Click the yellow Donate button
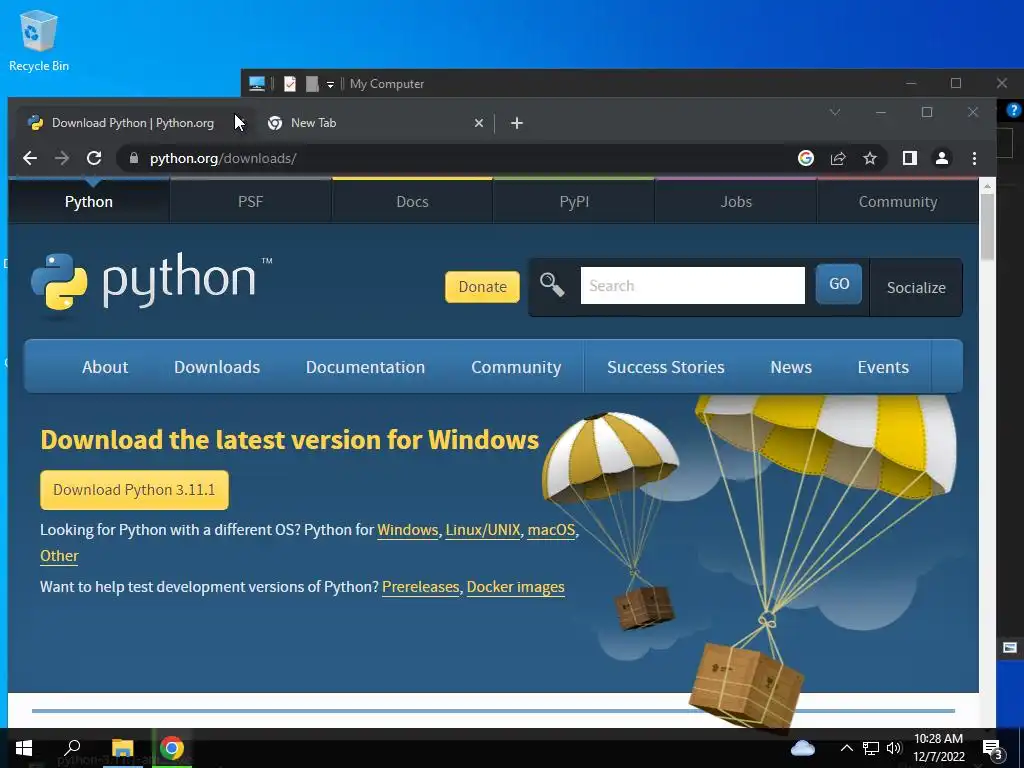The height and width of the screenshot is (768, 1024). coord(483,287)
